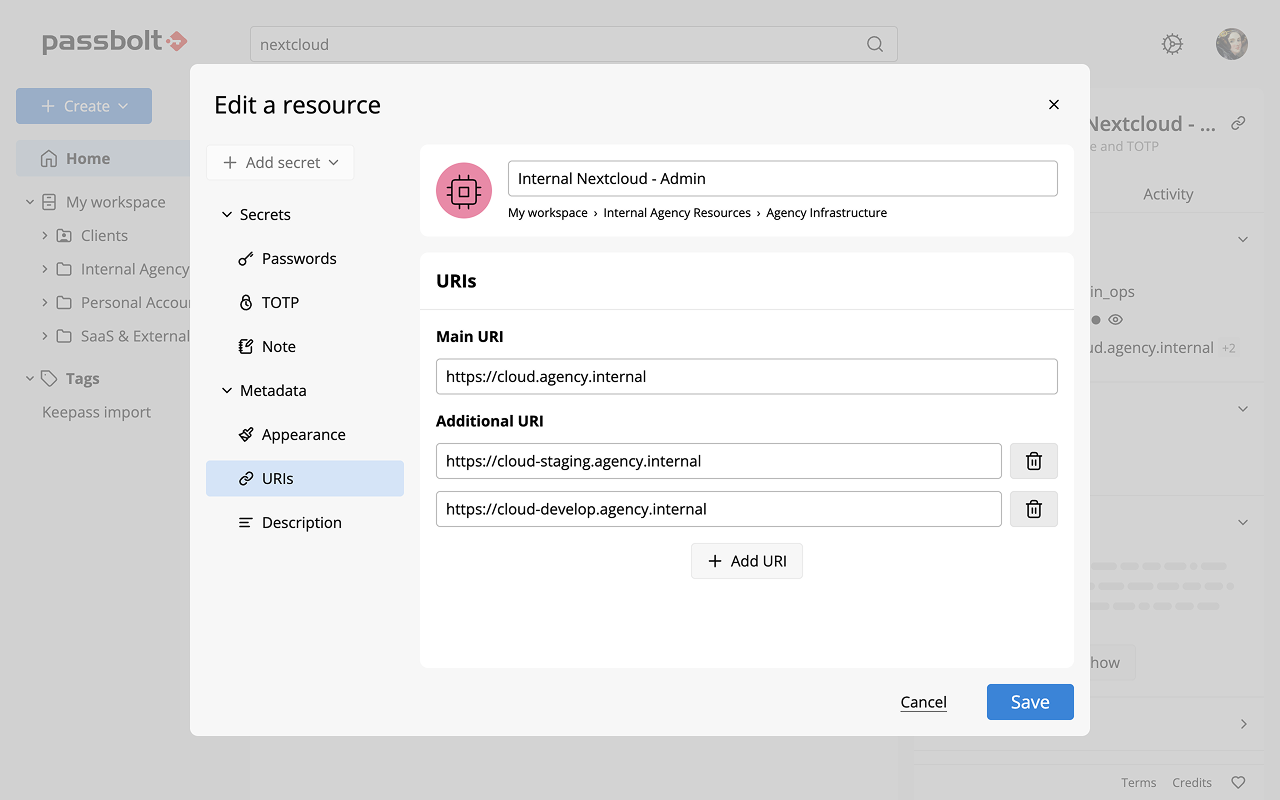Close the Edit a resource dialog
Image resolution: width=1280 pixels, height=800 pixels.
(1053, 104)
